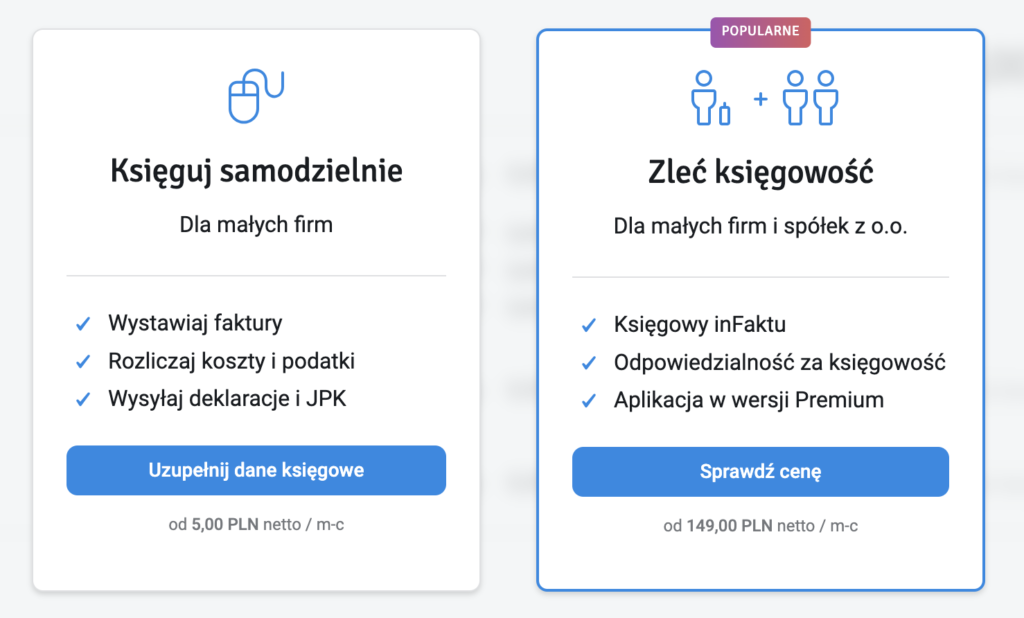Image resolution: width=1024 pixels, height=618 pixels.
Task: Click the POPULARNE badge
Action: [760, 31]
